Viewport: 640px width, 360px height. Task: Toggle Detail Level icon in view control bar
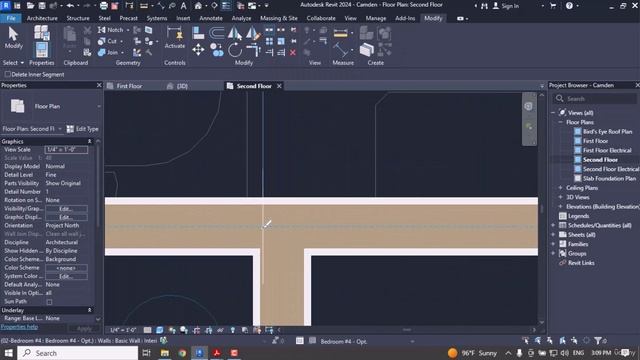point(147,330)
